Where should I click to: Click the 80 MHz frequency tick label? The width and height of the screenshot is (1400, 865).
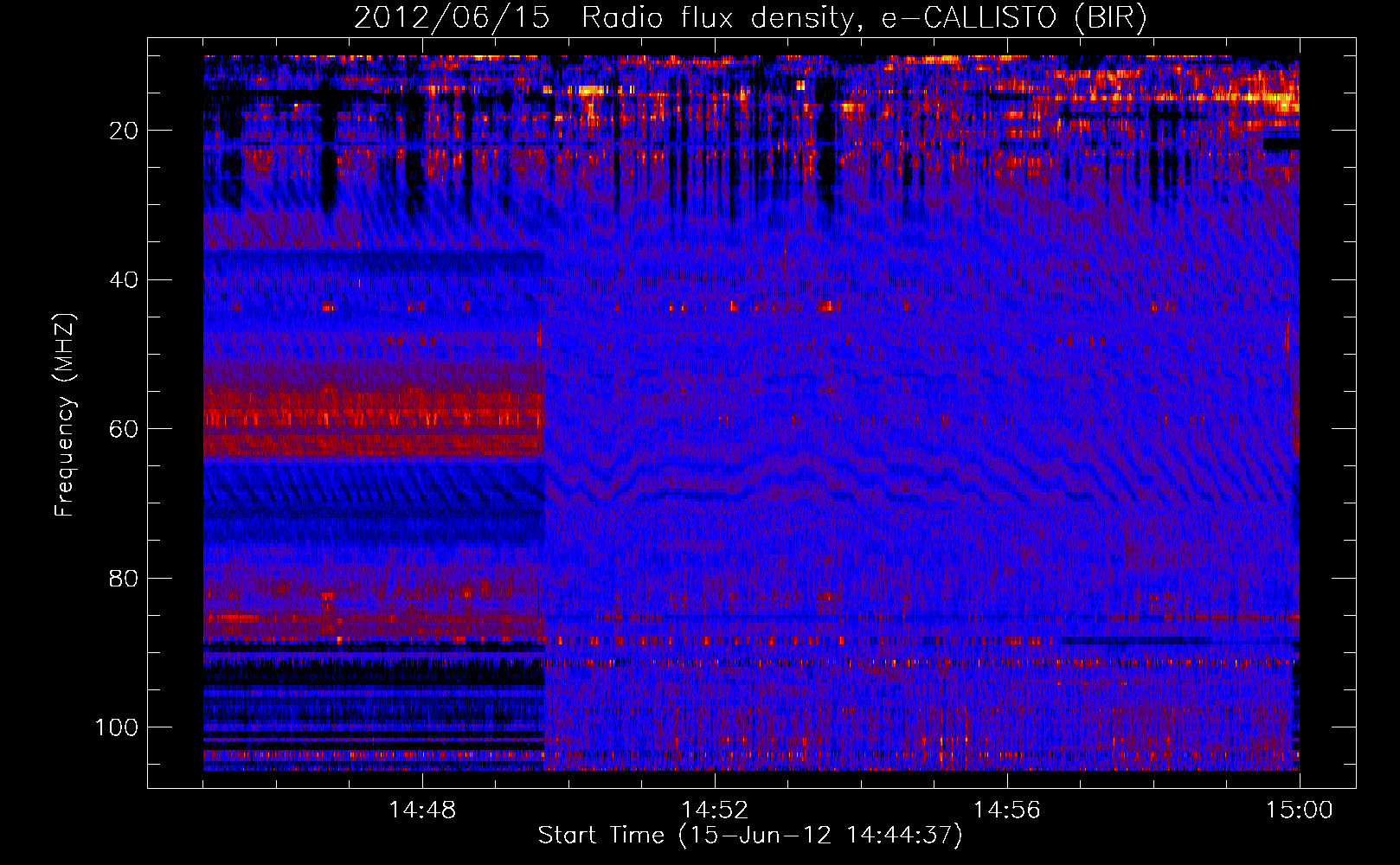click(x=124, y=579)
